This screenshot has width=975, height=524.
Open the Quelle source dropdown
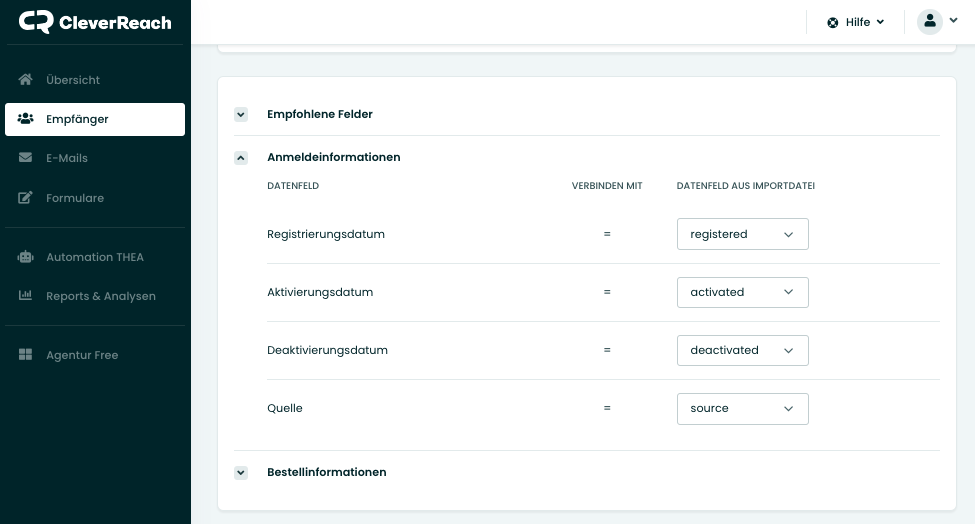pyautogui.click(x=742, y=408)
